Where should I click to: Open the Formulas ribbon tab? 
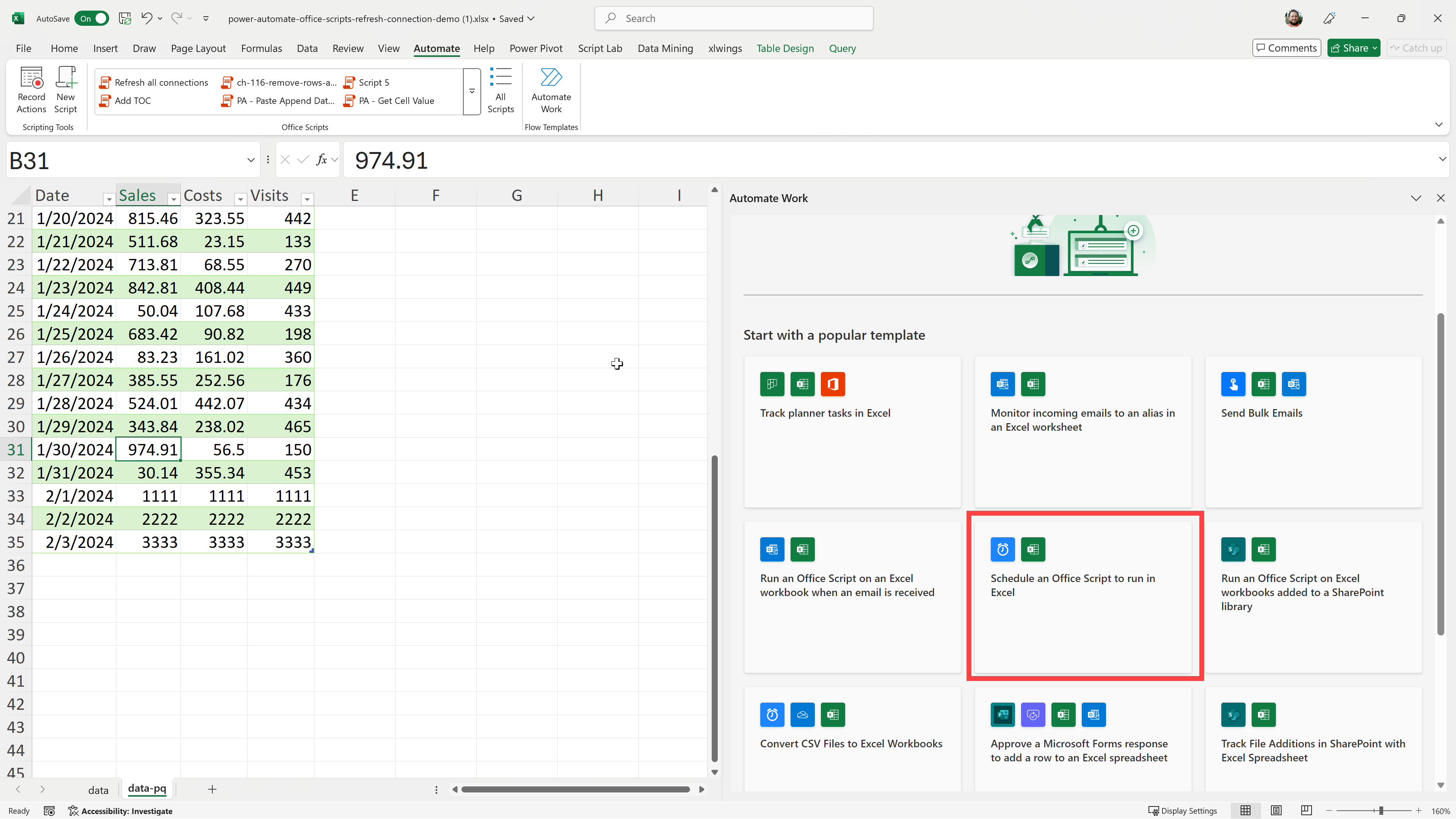point(261,49)
